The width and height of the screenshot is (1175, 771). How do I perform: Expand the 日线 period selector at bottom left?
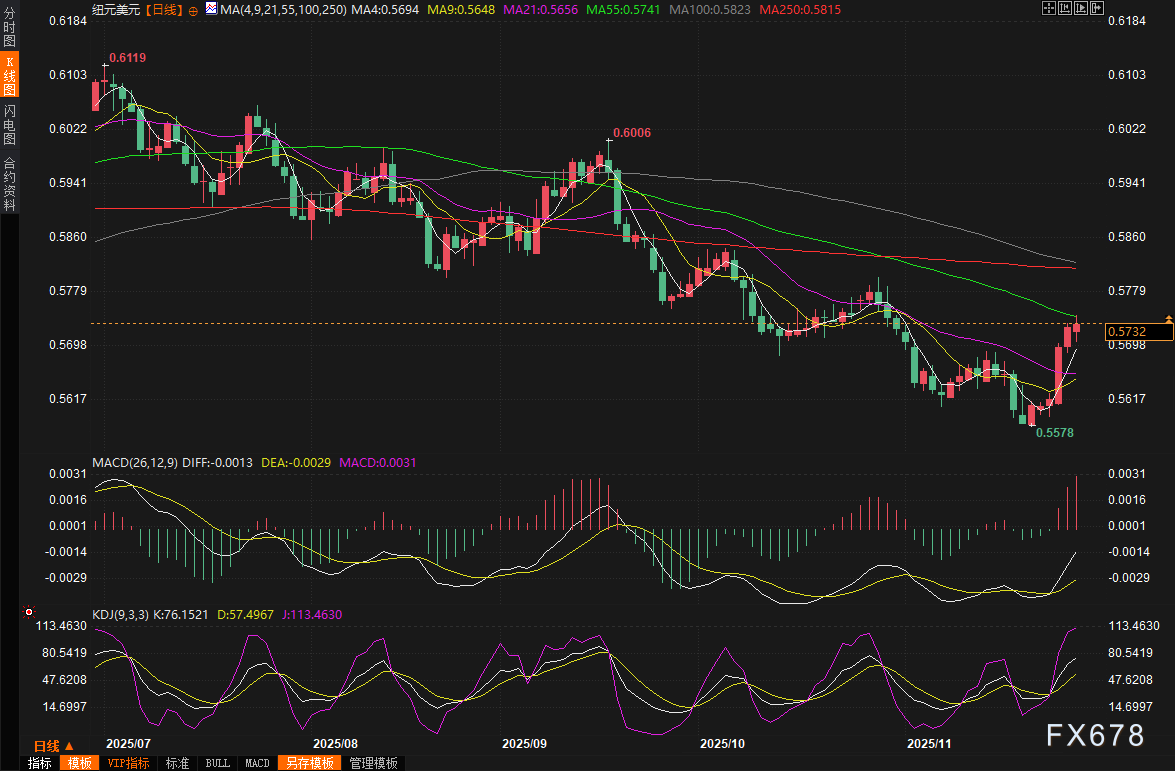53,746
